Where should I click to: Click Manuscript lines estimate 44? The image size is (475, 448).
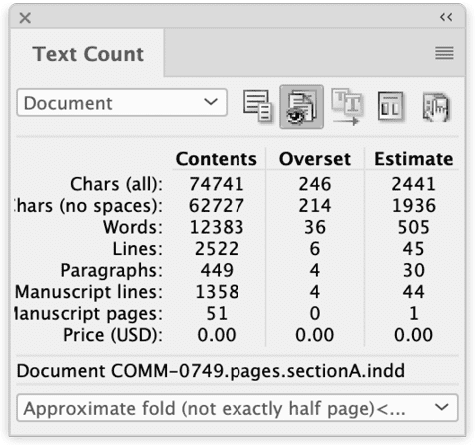pyautogui.click(x=413, y=292)
